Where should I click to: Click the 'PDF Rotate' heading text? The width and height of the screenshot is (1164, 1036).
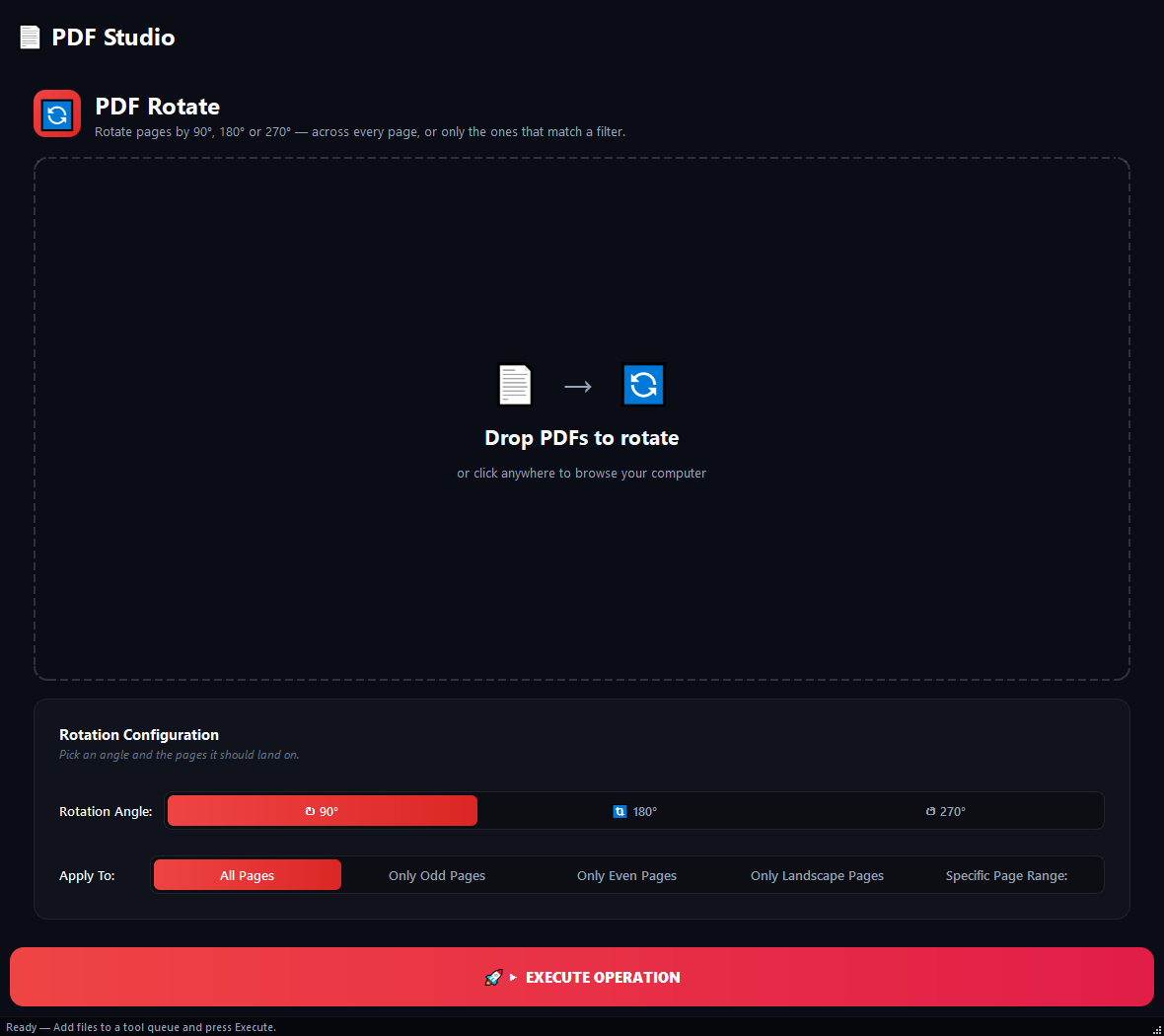pyautogui.click(x=158, y=107)
